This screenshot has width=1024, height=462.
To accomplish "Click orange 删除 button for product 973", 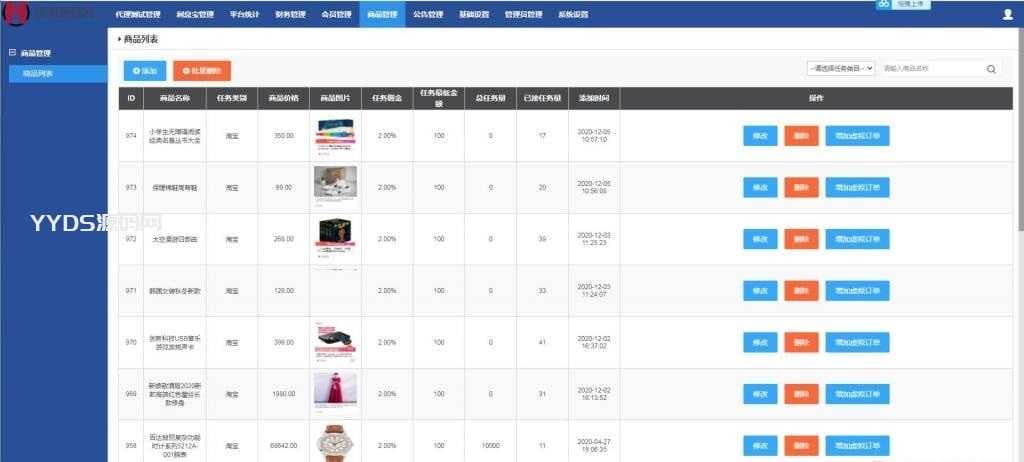I will pyautogui.click(x=801, y=187).
